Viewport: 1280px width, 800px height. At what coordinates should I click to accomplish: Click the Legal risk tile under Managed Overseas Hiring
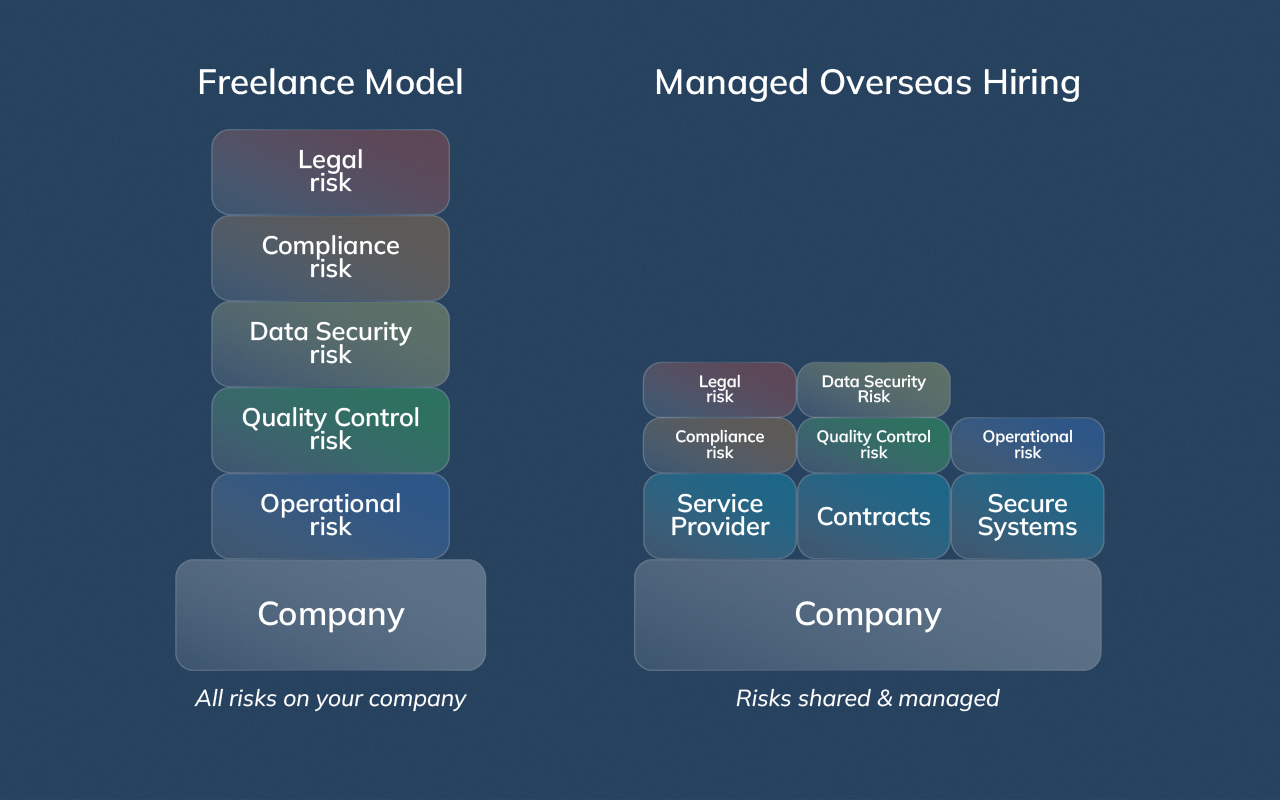pos(719,389)
